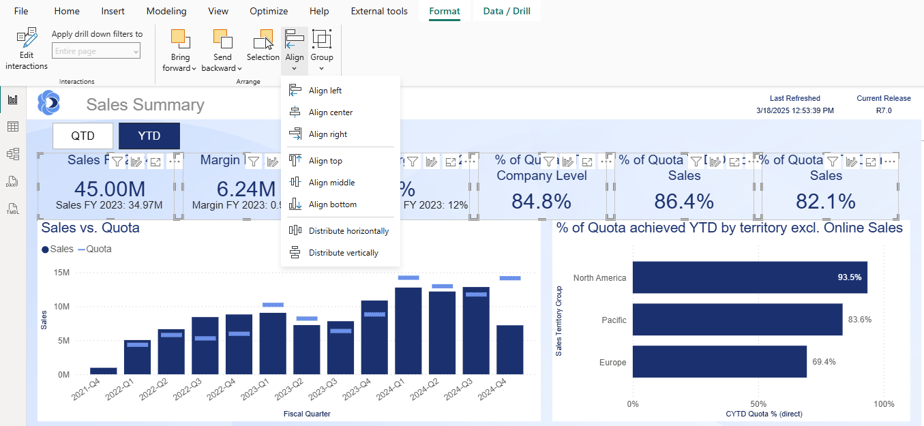Open Model view in left sidebar
Screen dimensions: 924x426
(13, 154)
